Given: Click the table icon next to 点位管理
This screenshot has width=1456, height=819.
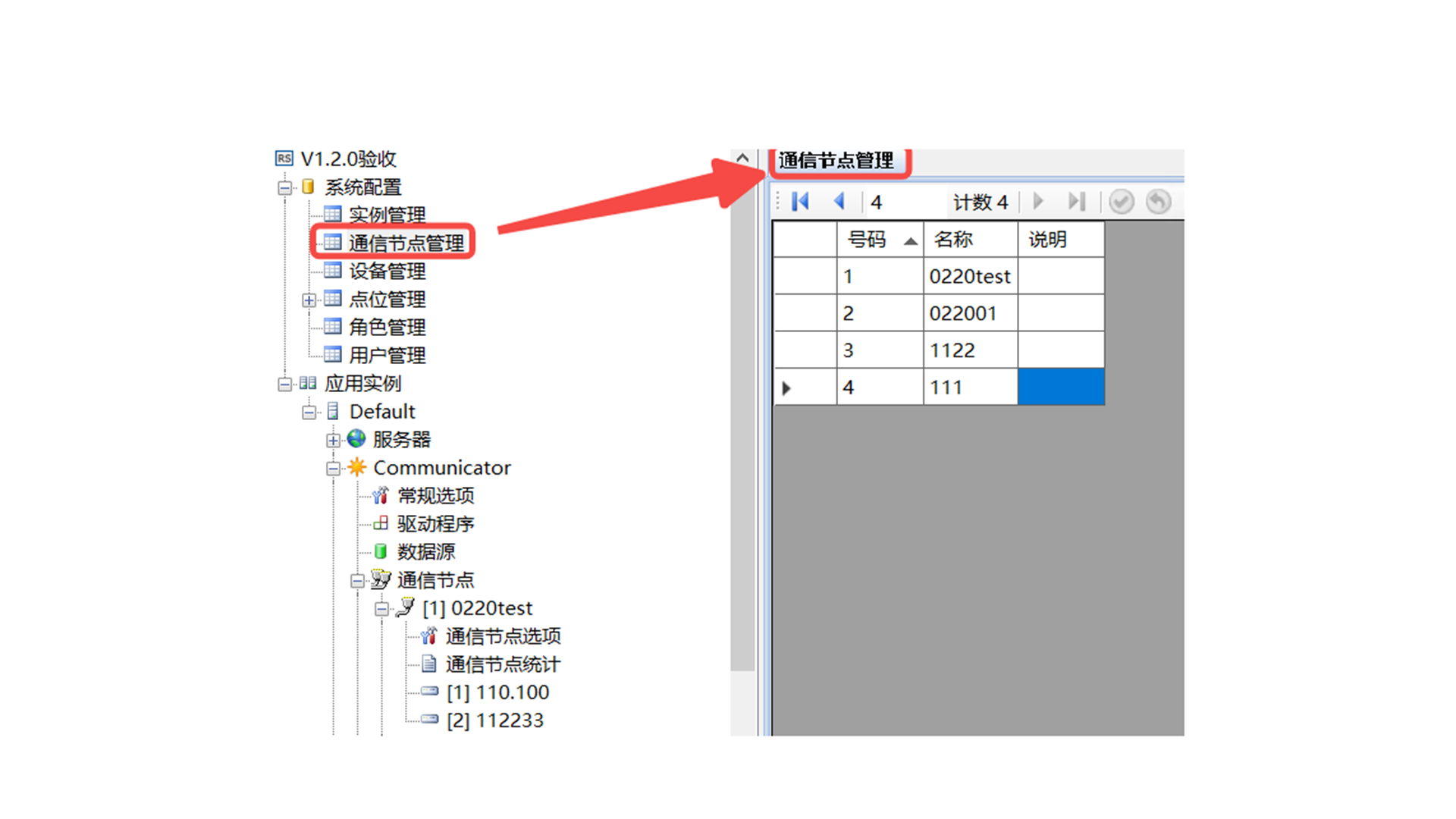Looking at the screenshot, I should click(x=332, y=299).
